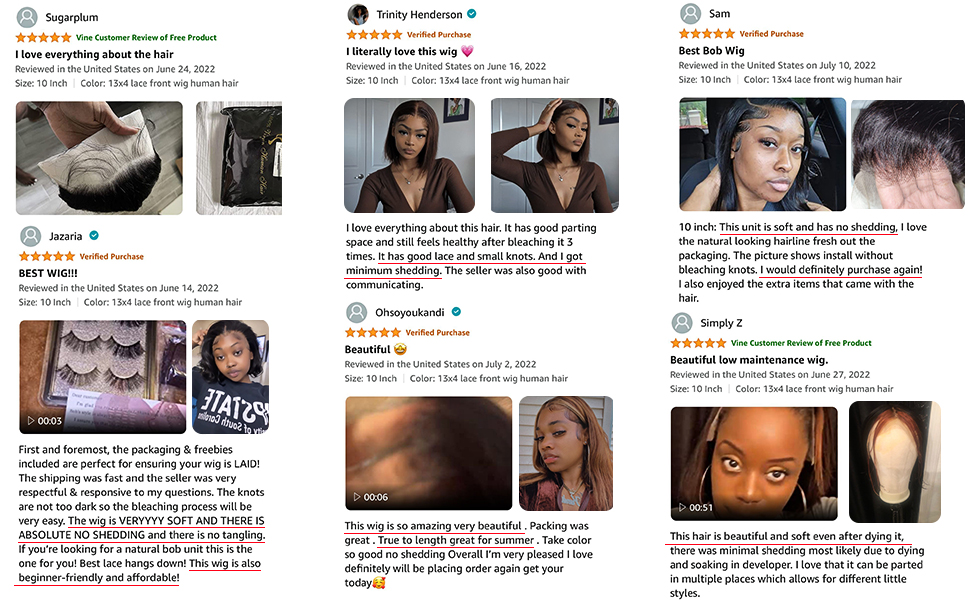Click Simply Z's profile avatar icon
This screenshot has width=970, height=600.
(682, 323)
